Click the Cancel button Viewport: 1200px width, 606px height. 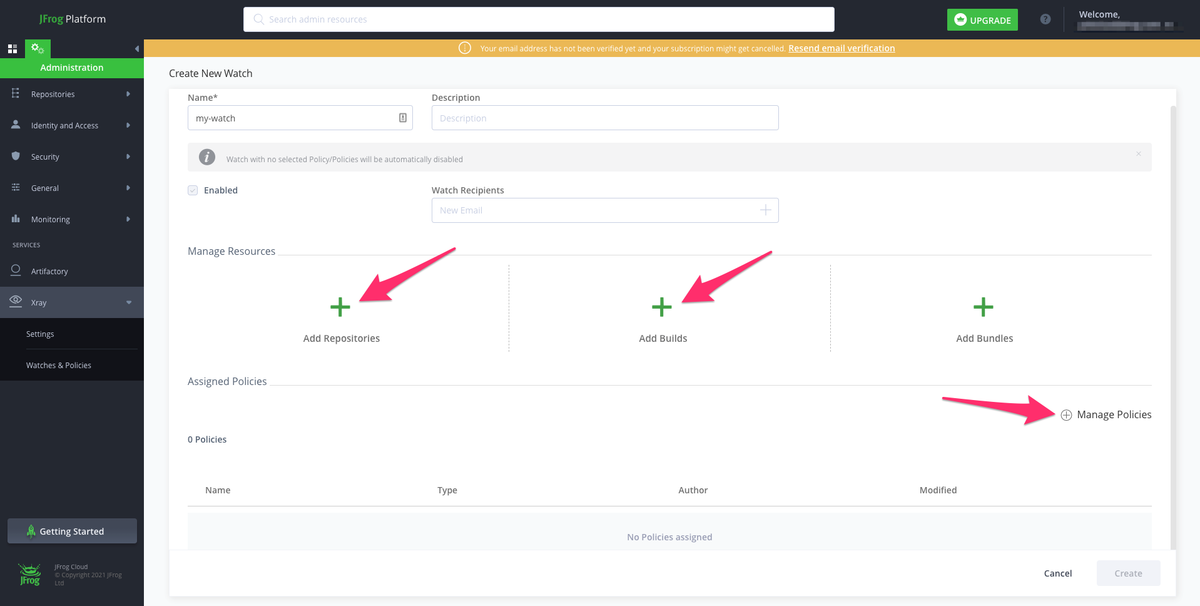coord(1058,573)
